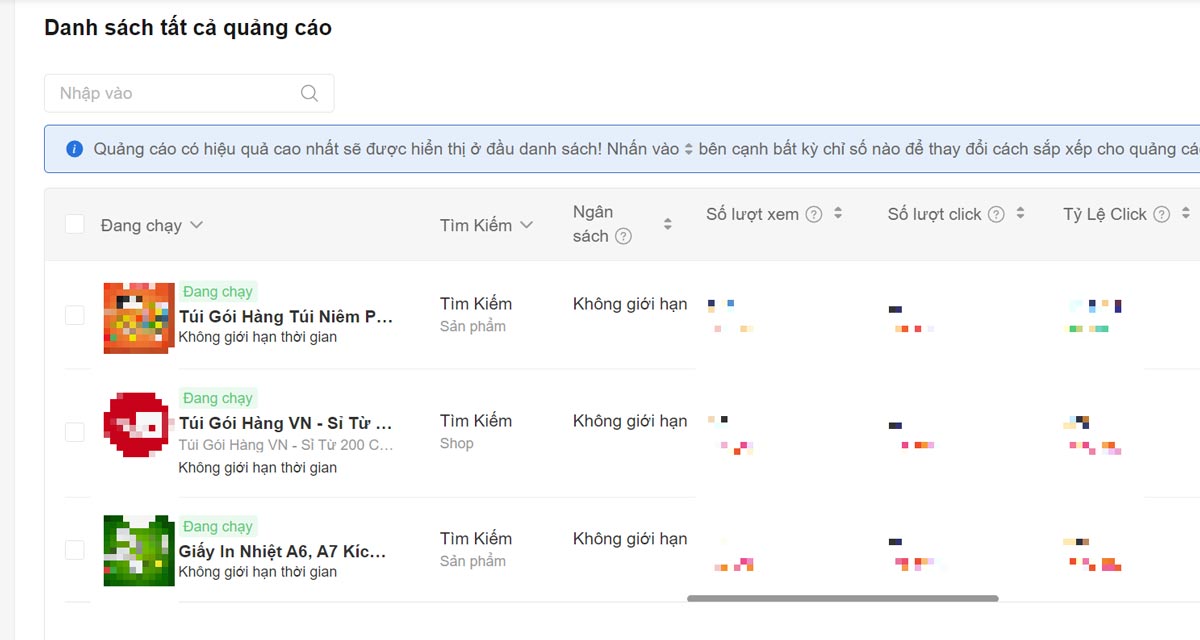Click help icon beside Ngân sách
The height and width of the screenshot is (640, 1200).
[x=623, y=237]
